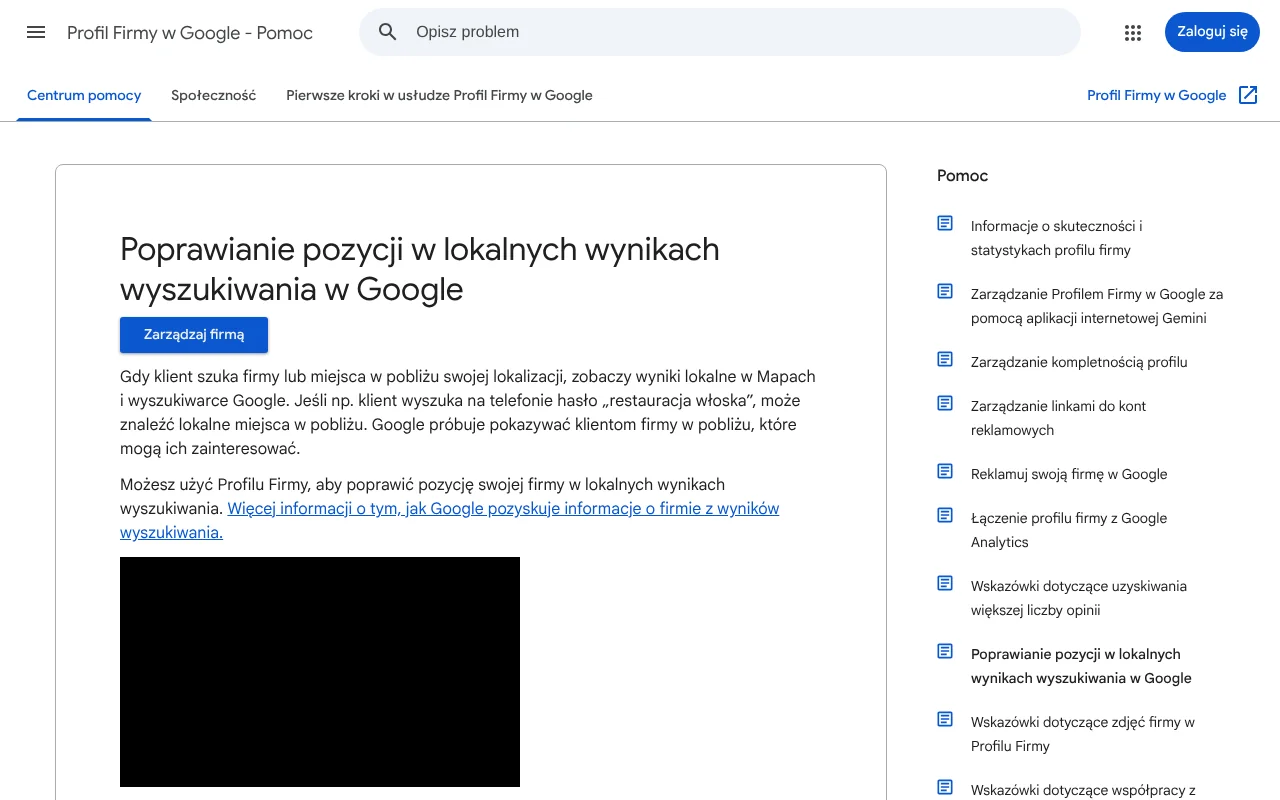Image resolution: width=1280 pixels, height=800 pixels.
Task: Switch to the Społeczność tab
Action: tap(214, 96)
